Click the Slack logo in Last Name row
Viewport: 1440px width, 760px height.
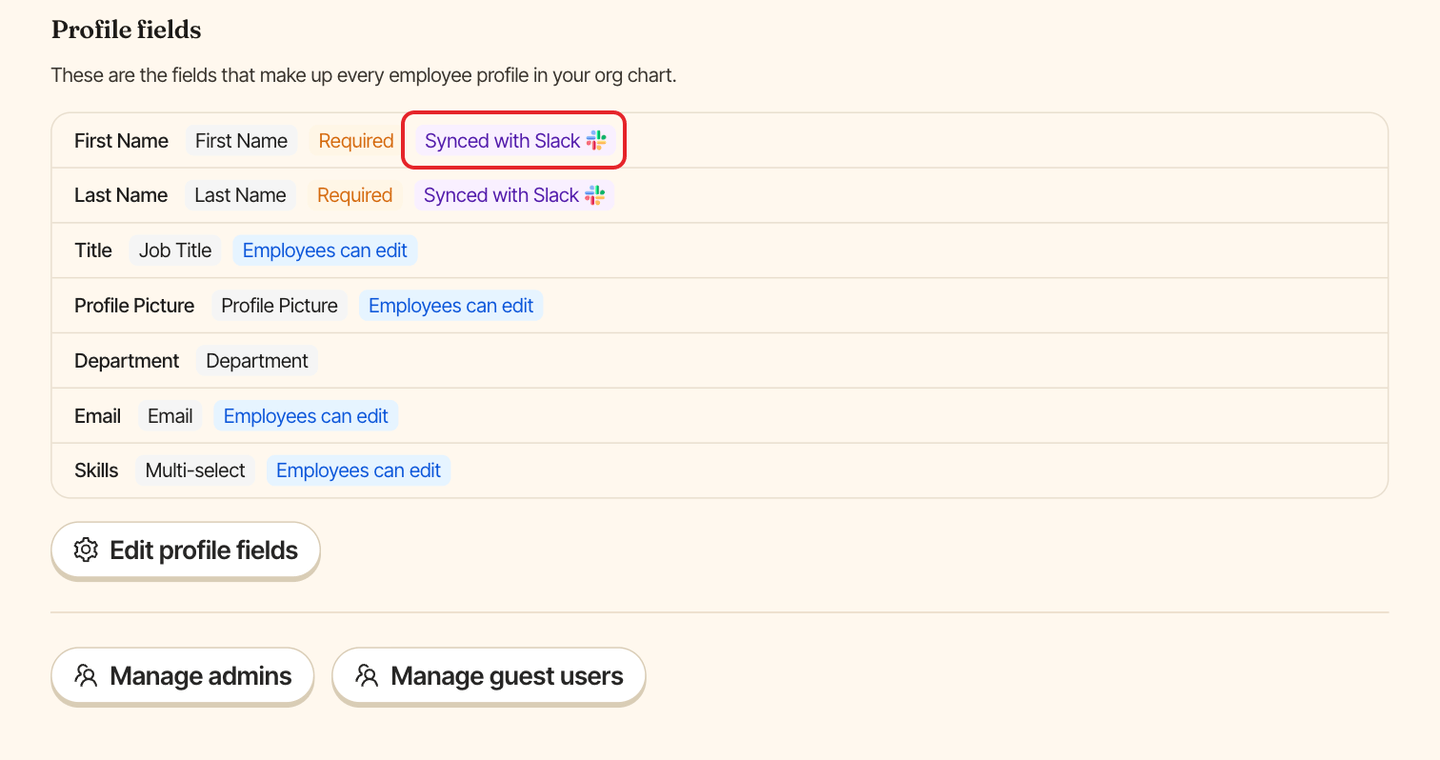tap(595, 195)
